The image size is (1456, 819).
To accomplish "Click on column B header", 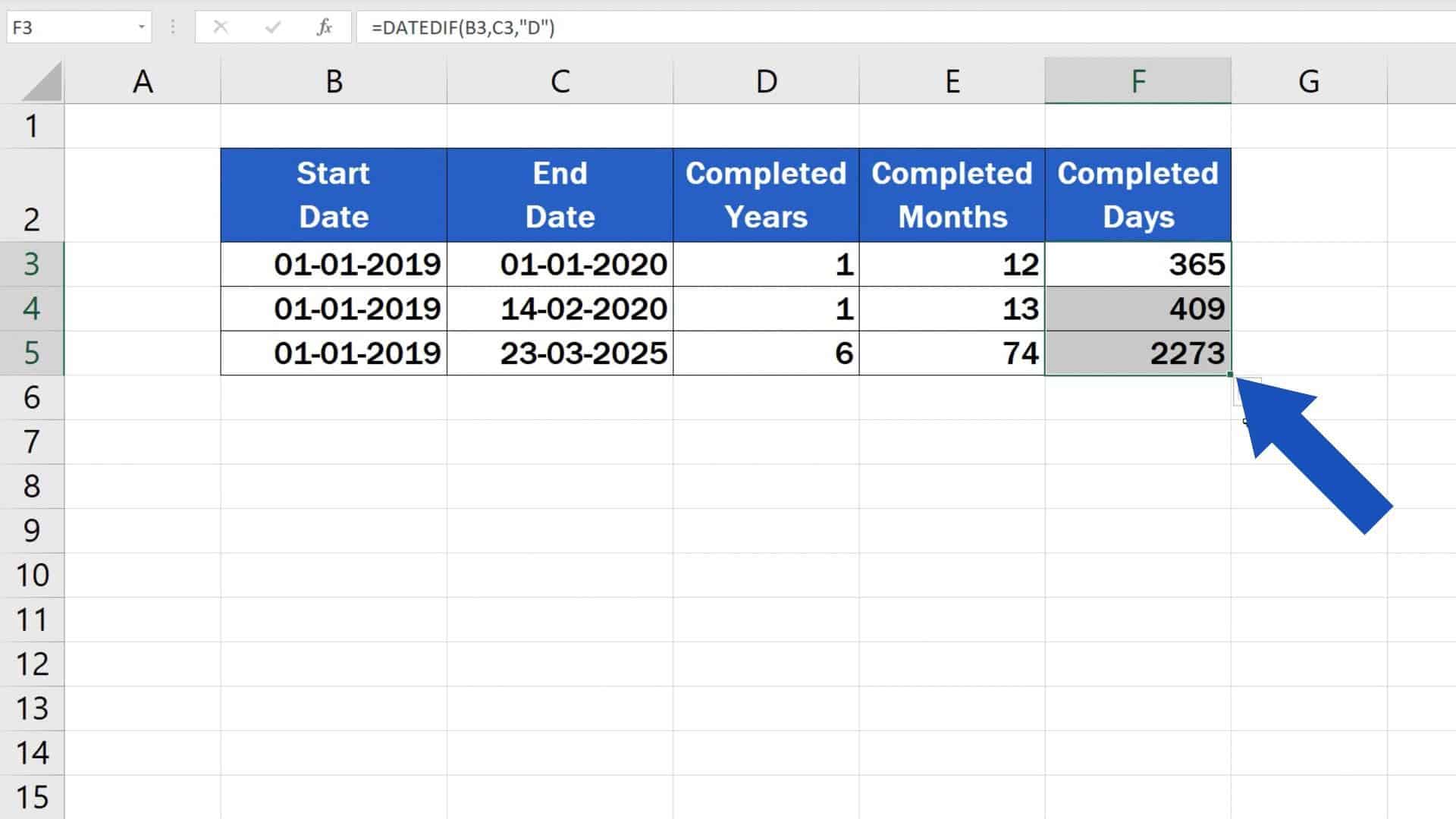I will tap(333, 80).
